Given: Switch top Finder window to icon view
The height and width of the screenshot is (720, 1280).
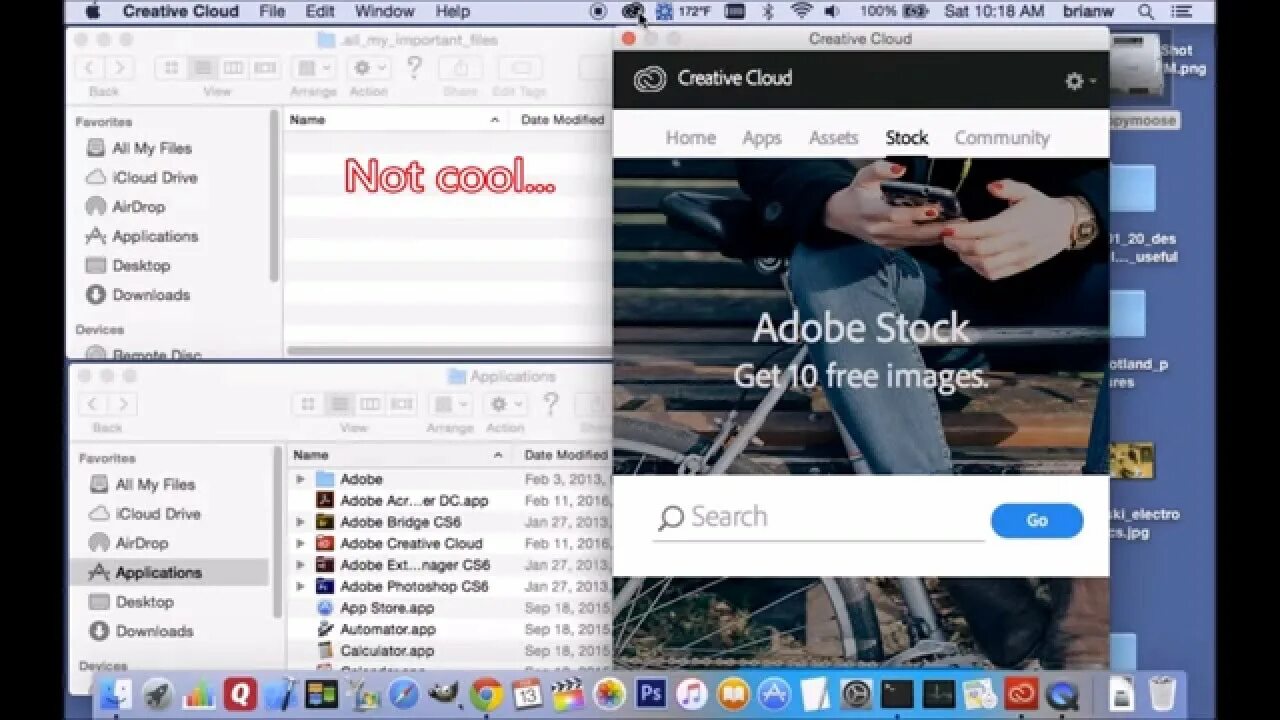Looking at the screenshot, I should pyautogui.click(x=171, y=68).
